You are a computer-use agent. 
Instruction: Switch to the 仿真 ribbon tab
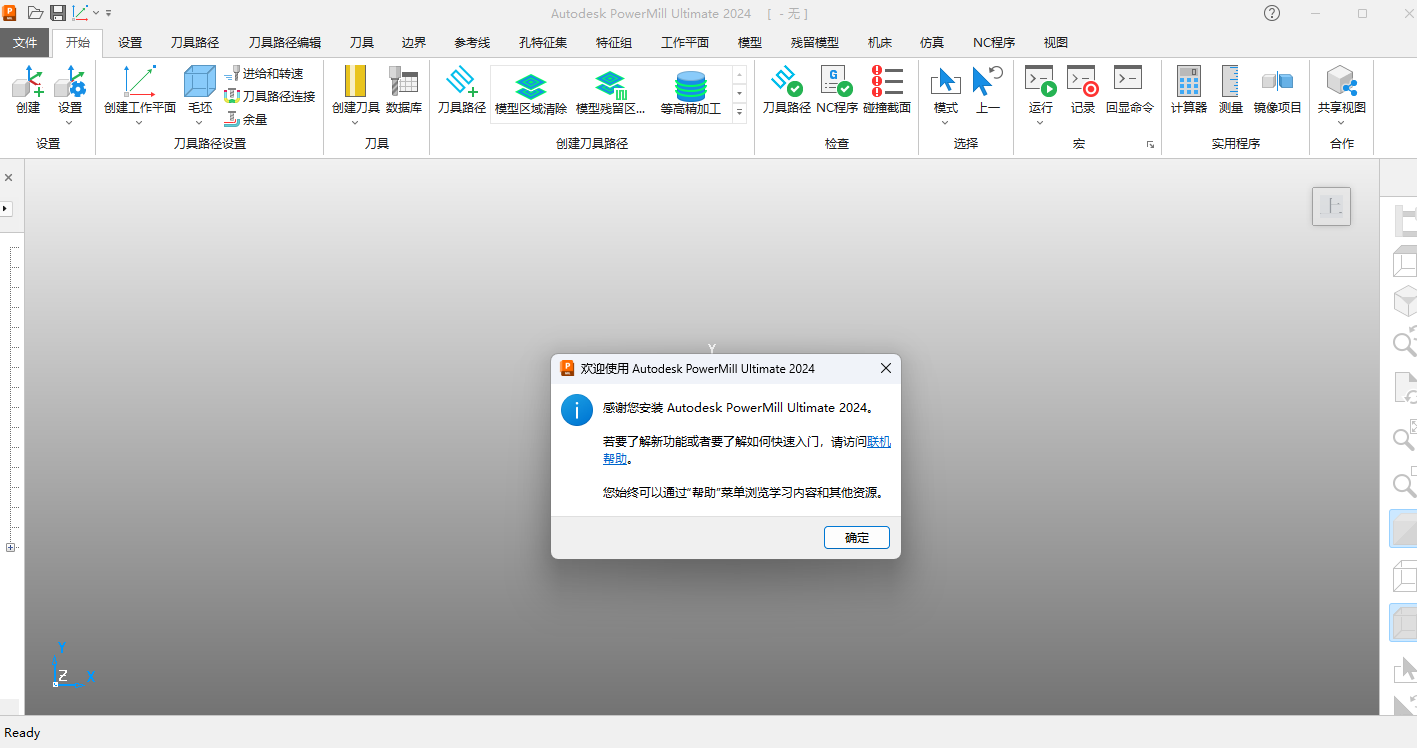(x=931, y=42)
